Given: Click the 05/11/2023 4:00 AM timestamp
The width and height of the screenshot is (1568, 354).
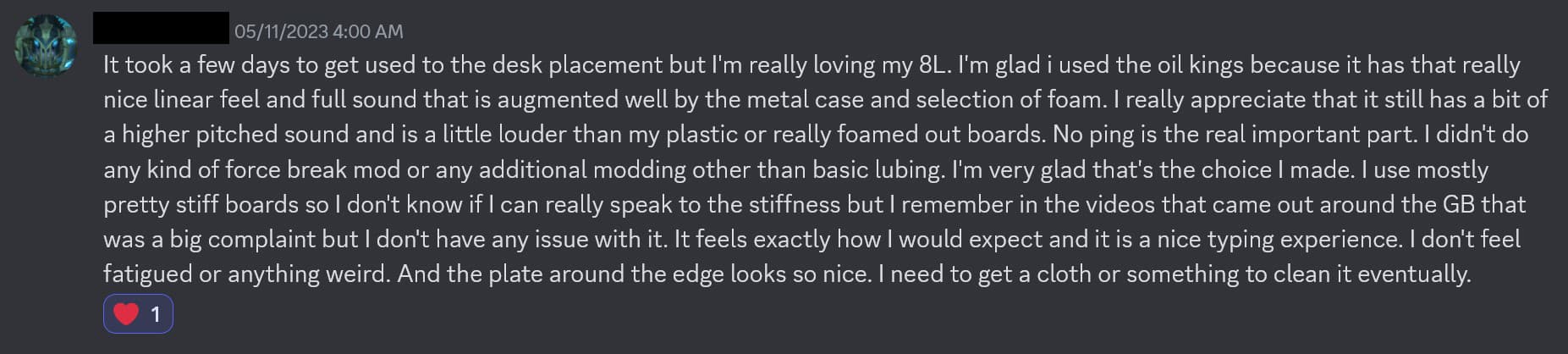Looking at the screenshot, I should coord(318,31).
